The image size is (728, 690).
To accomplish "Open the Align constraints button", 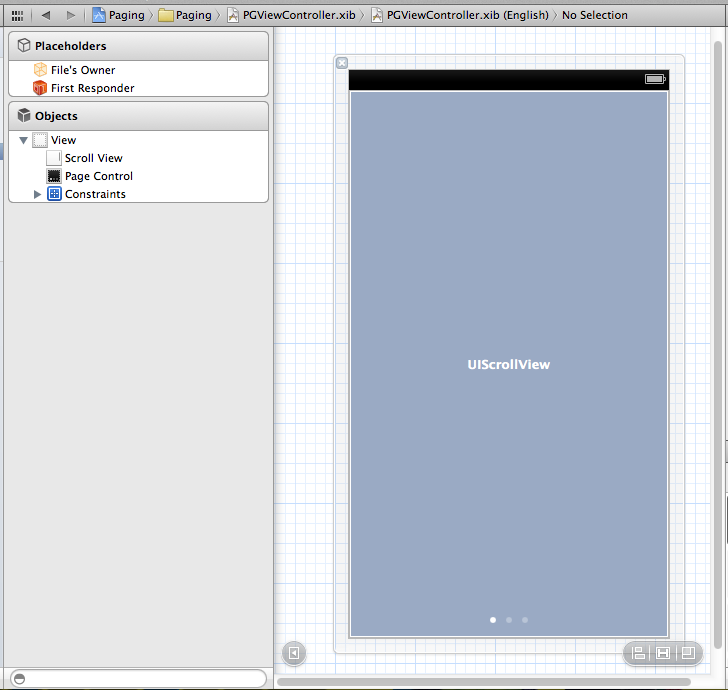I will [639, 653].
